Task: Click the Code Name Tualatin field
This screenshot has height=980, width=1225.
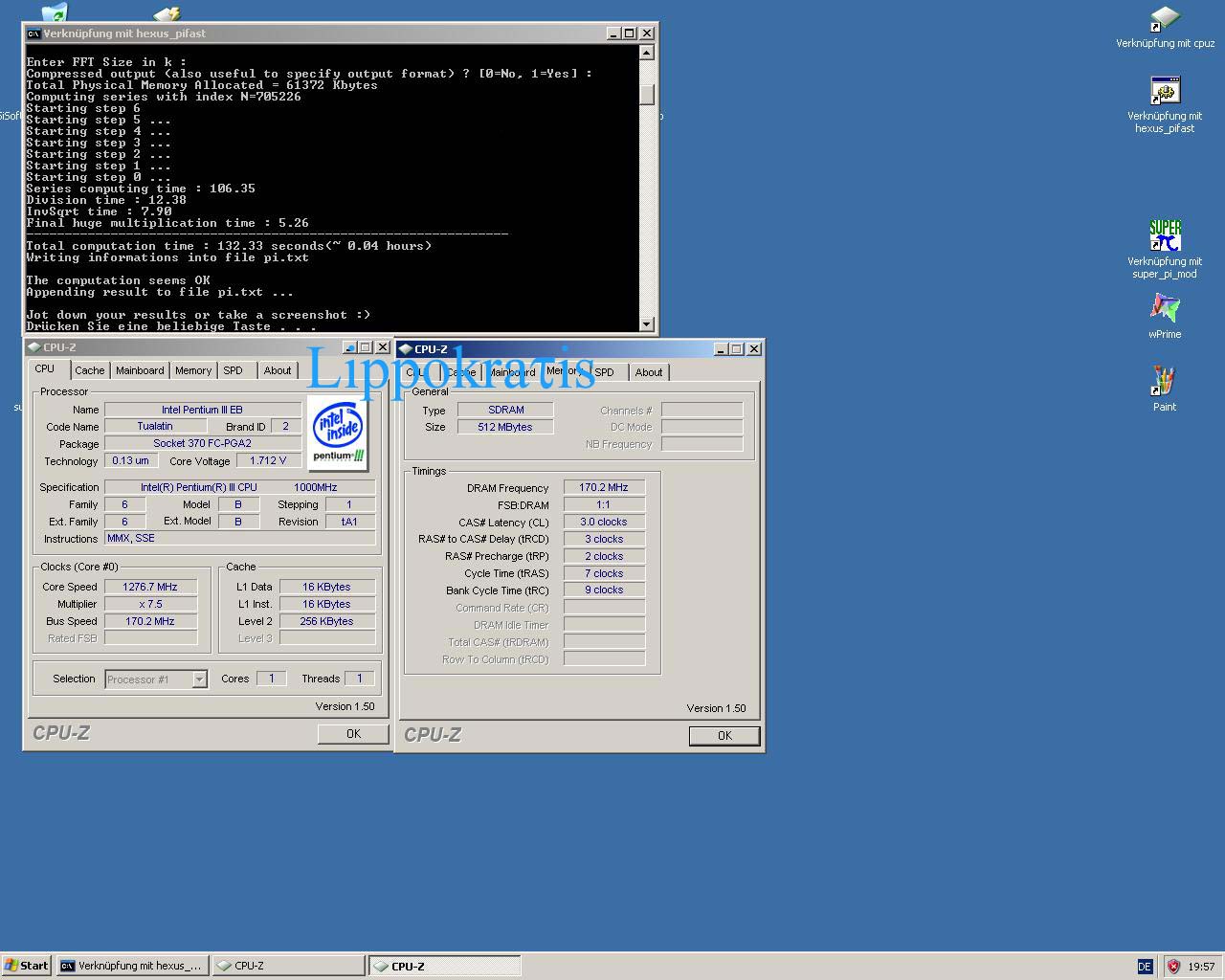Action: 155,426
